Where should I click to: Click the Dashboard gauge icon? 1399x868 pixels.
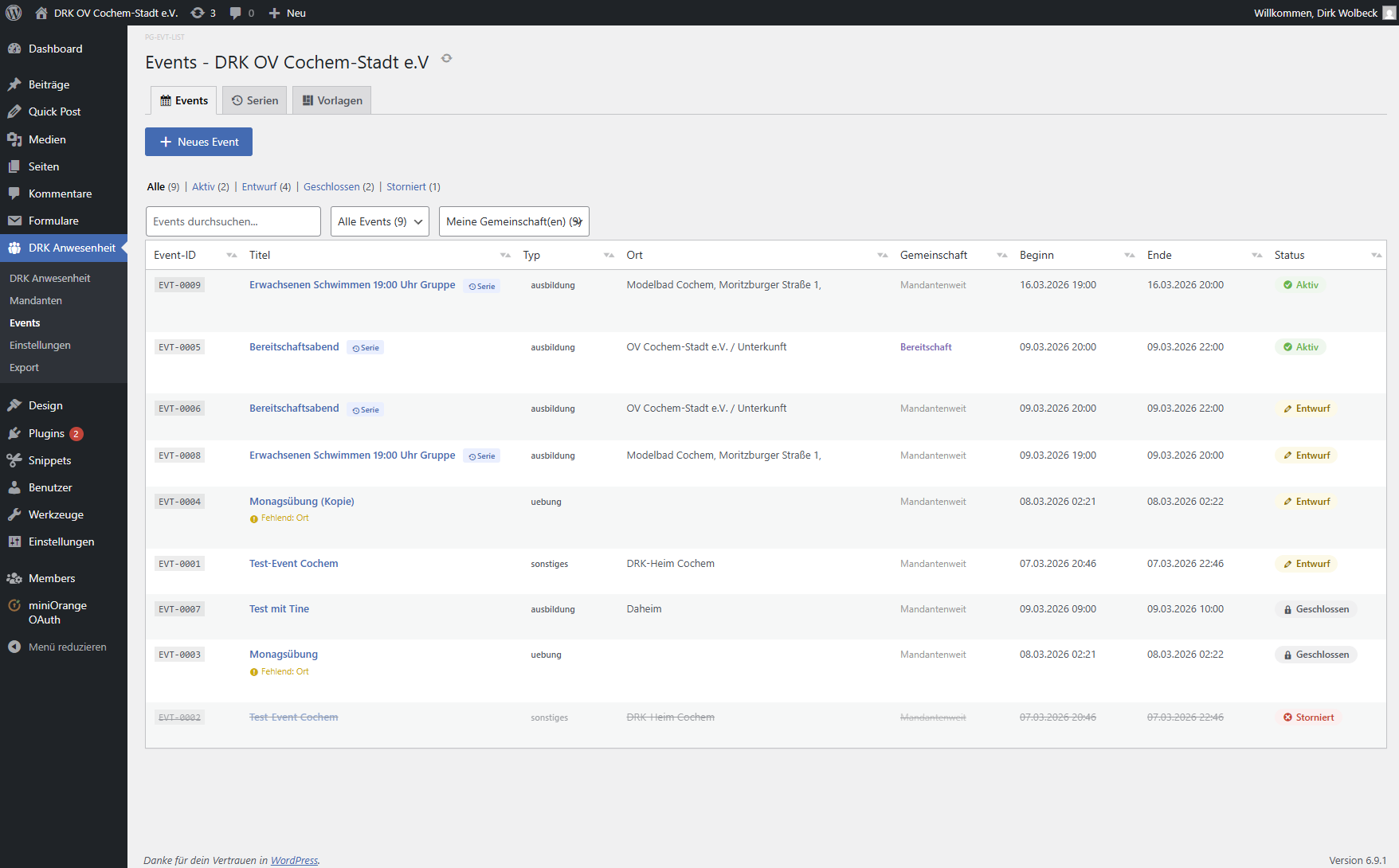coord(14,49)
